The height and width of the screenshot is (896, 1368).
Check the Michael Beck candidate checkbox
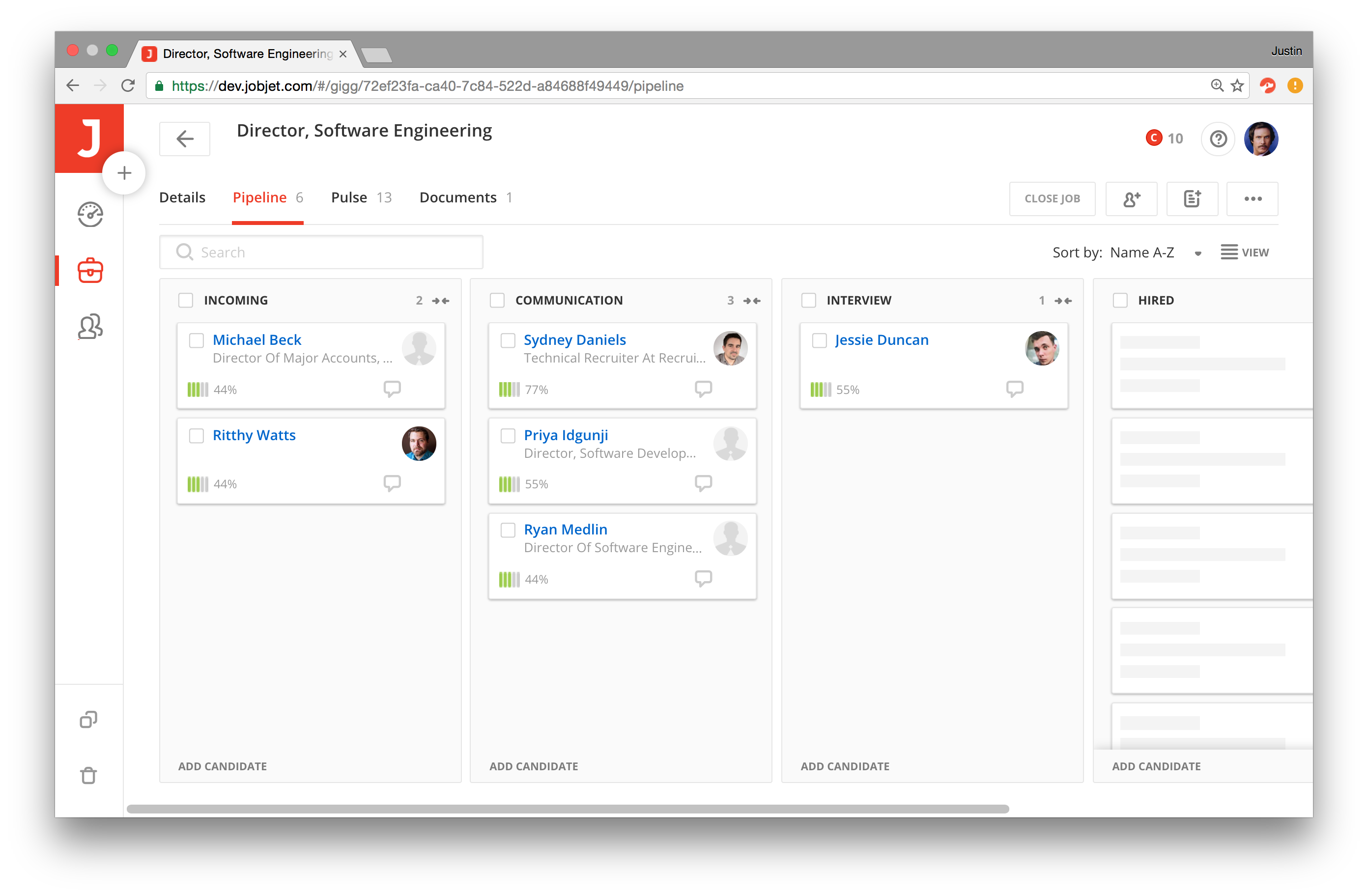coord(197,340)
